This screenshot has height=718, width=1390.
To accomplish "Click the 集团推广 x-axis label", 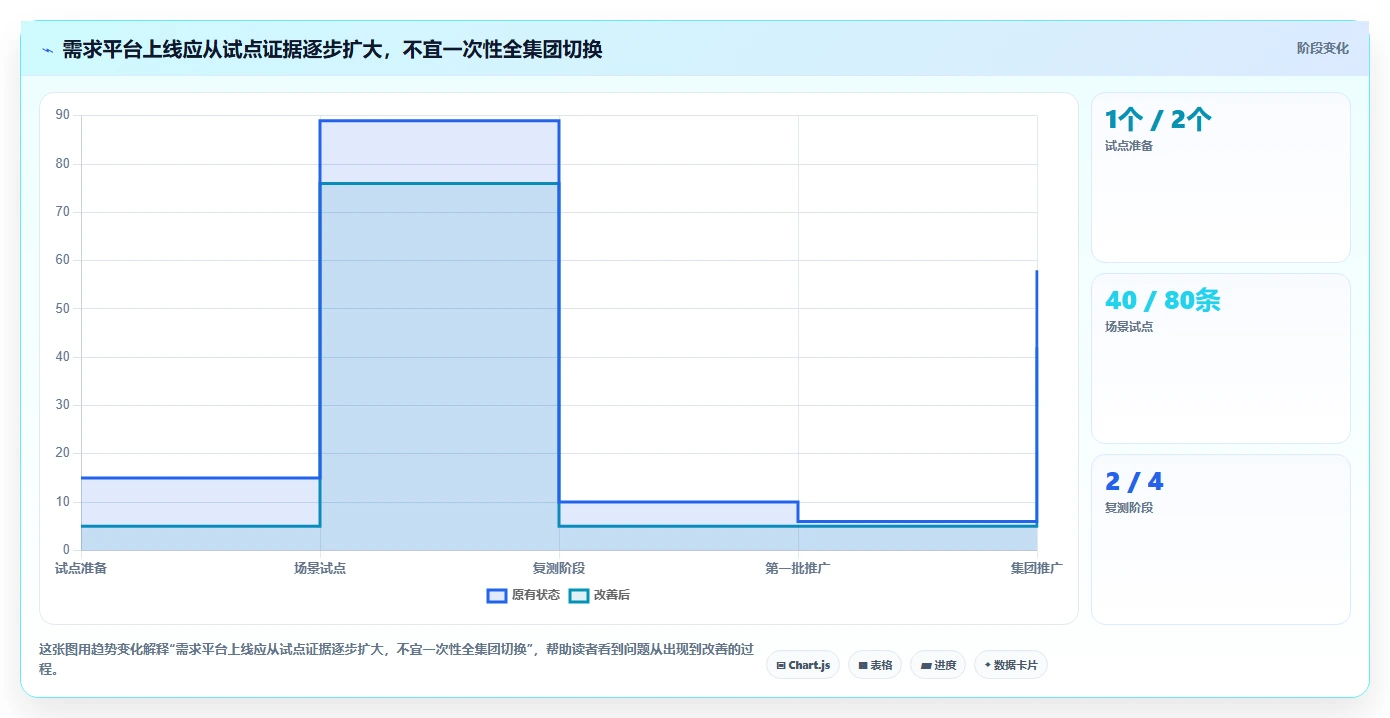I will click(1037, 568).
